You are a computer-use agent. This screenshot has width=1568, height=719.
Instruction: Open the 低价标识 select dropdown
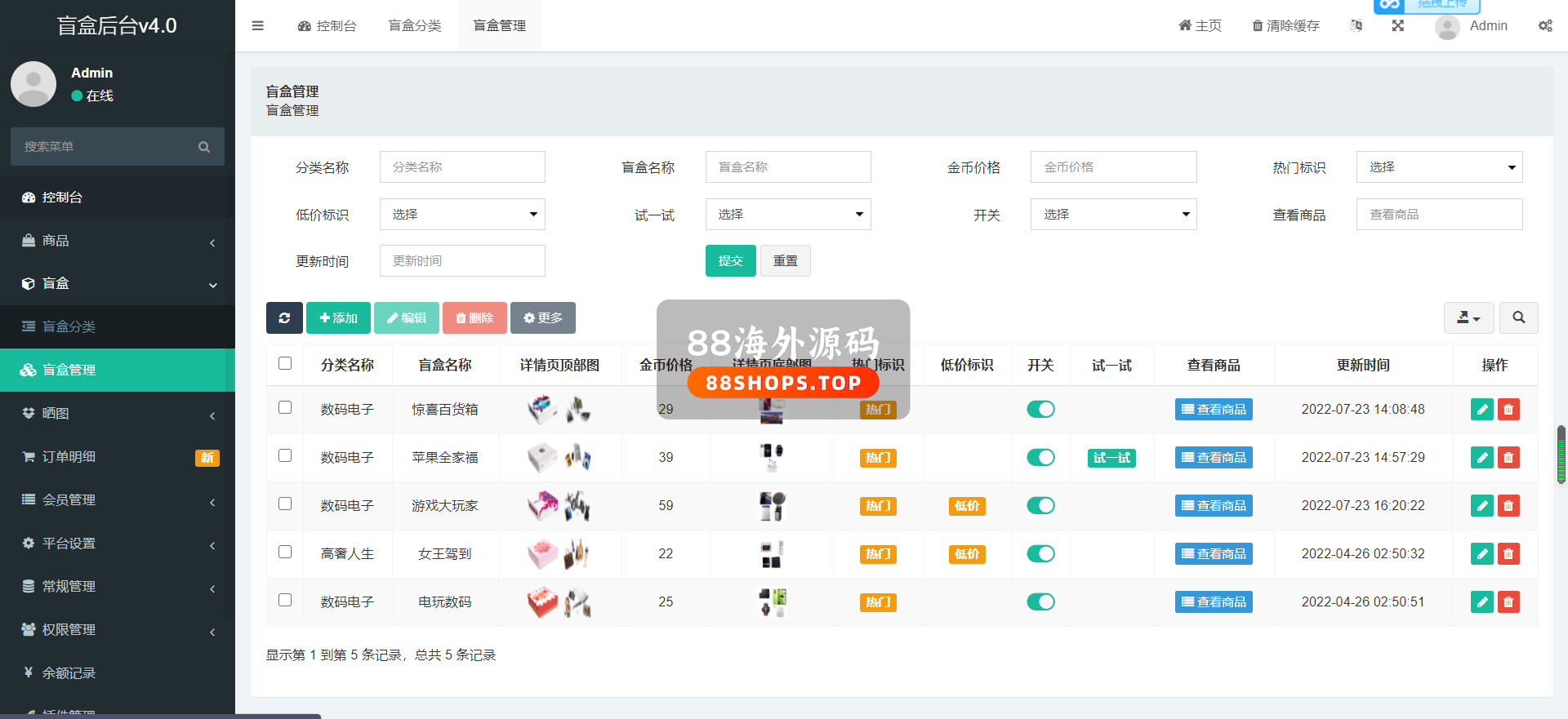462,215
